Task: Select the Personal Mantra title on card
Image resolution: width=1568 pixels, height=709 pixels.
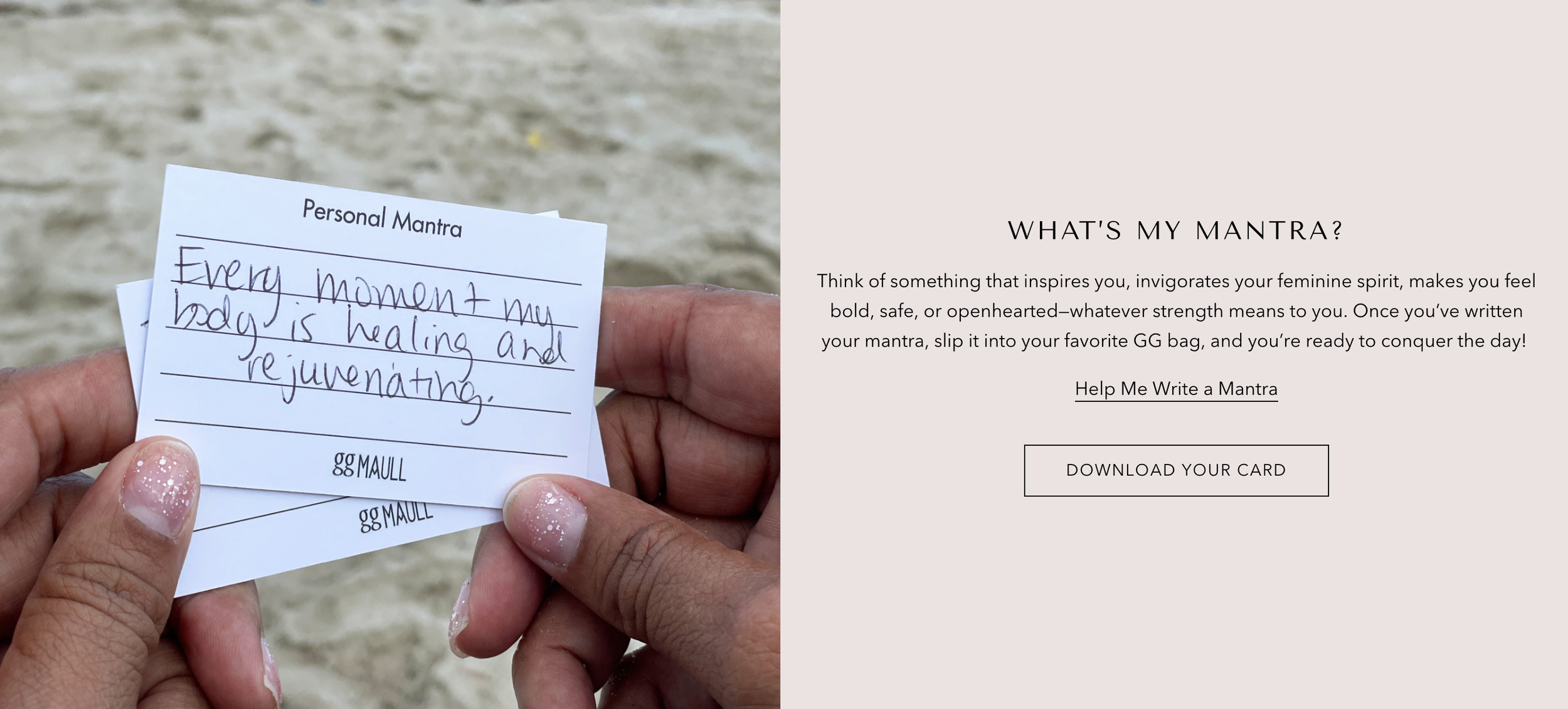Action: [382, 219]
